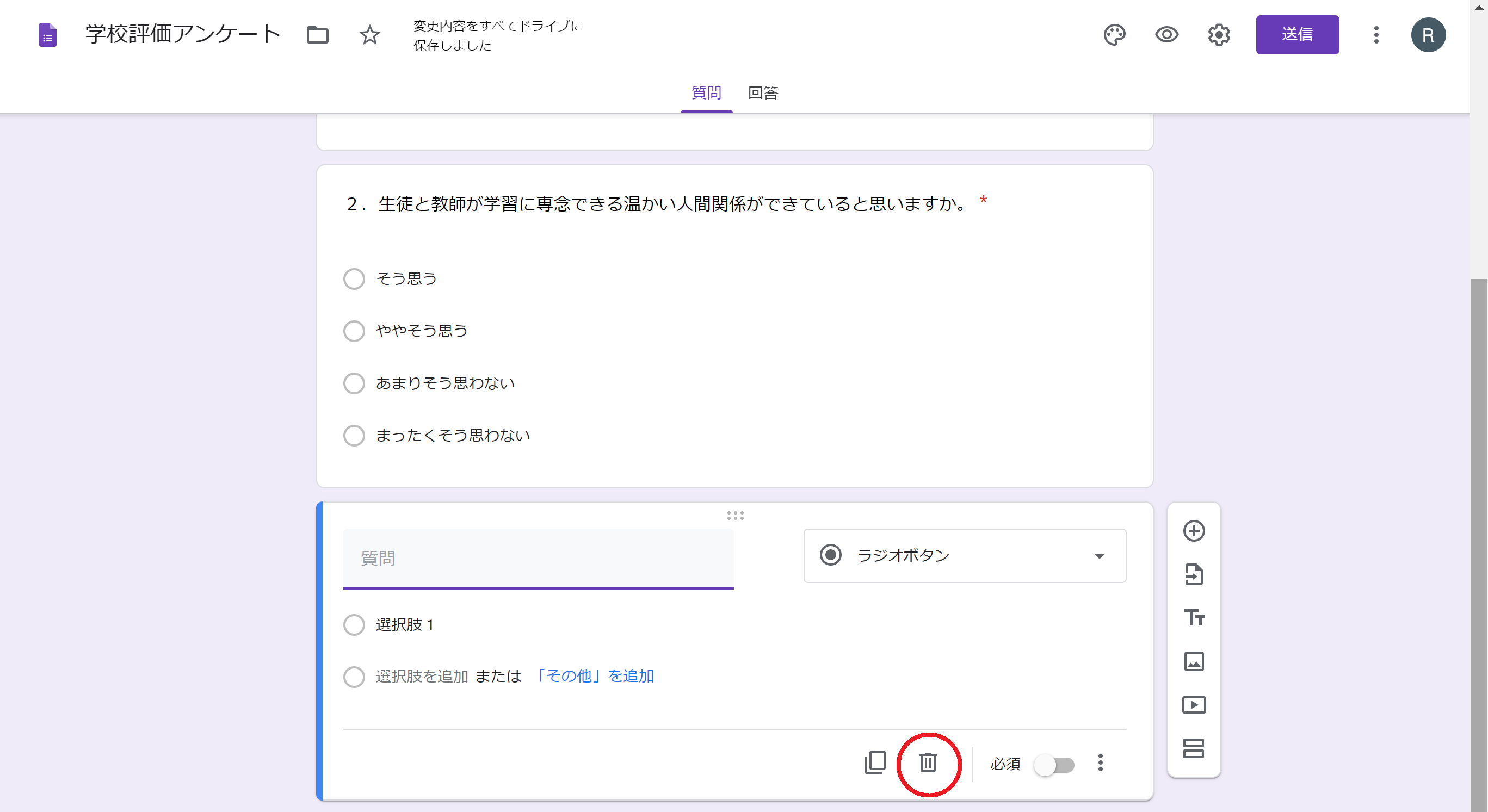
Task: Toggle the 必須 required switch
Action: [1054, 765]
